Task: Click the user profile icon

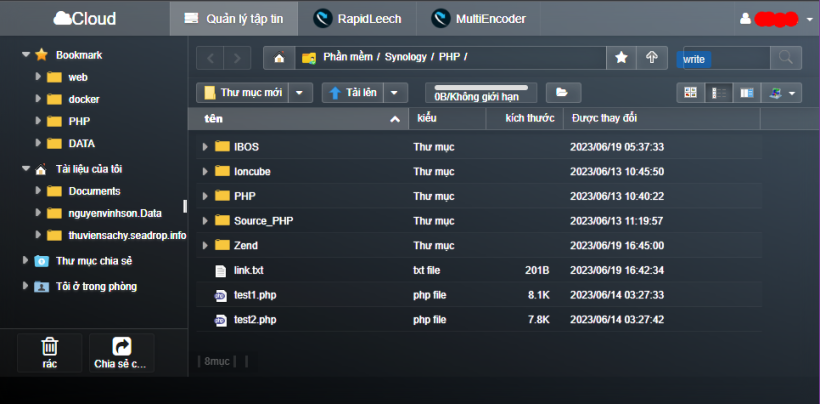Action: click(x=745, y=19)
